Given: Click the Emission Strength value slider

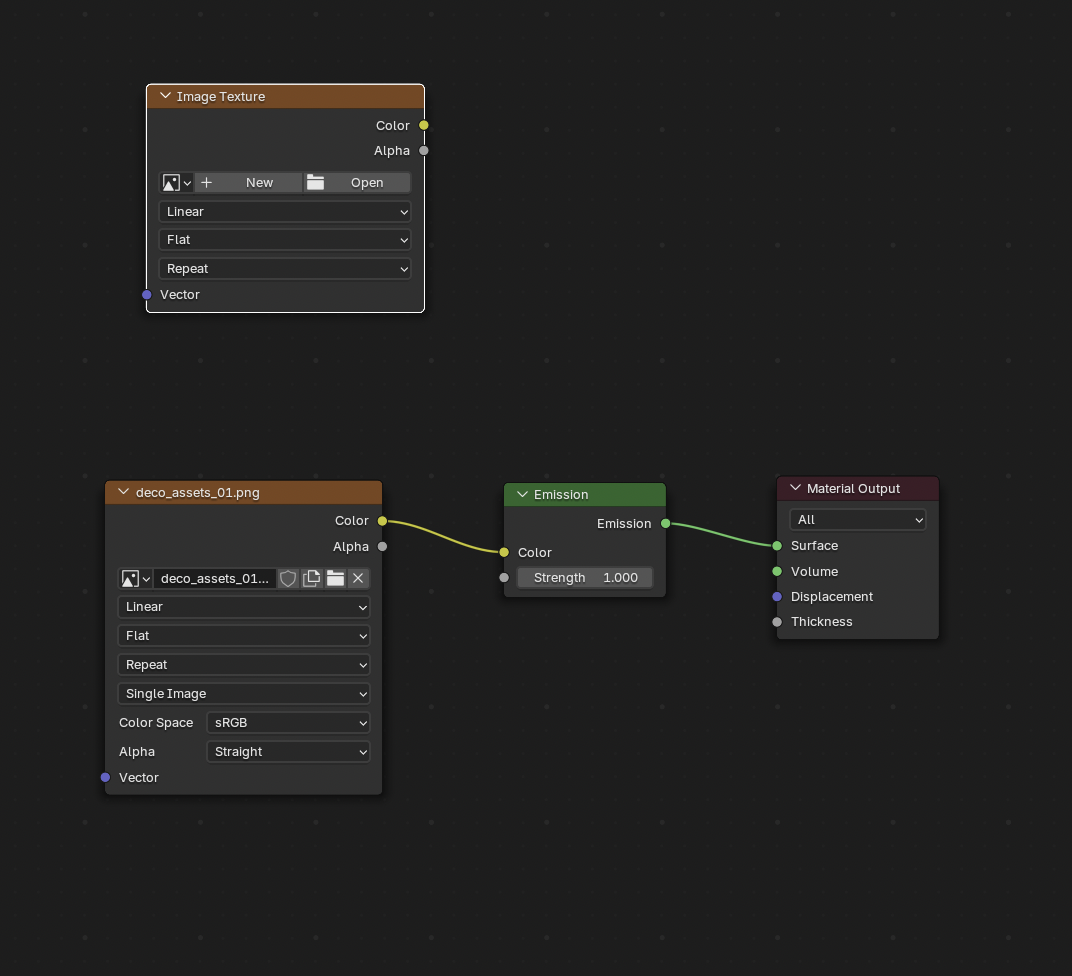Looking at the screenshot, I should [585, 577].
